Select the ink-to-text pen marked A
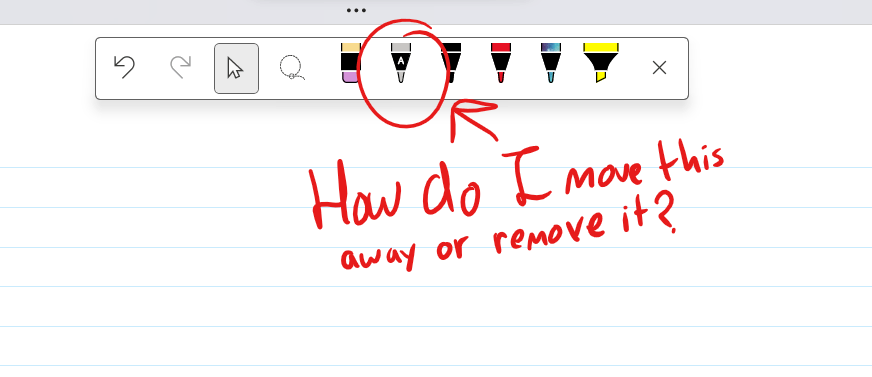 coord(400,63)
